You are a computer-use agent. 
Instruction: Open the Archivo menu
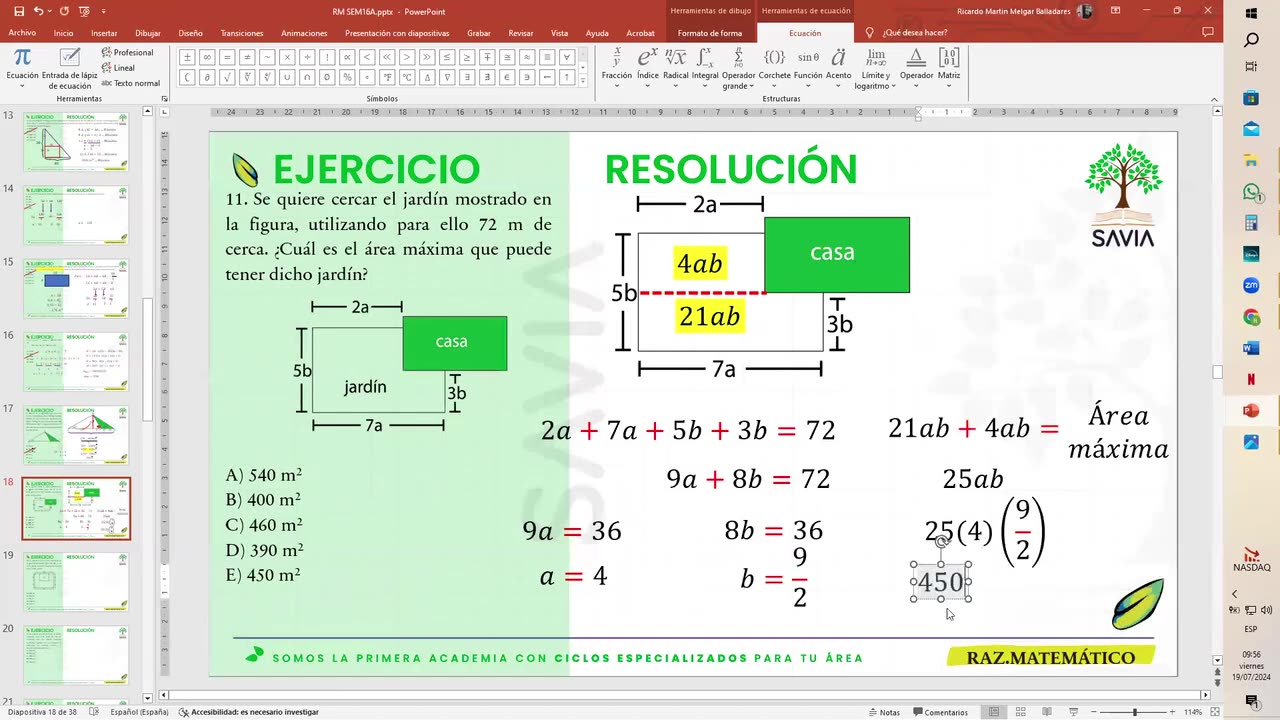pos(22,33)
